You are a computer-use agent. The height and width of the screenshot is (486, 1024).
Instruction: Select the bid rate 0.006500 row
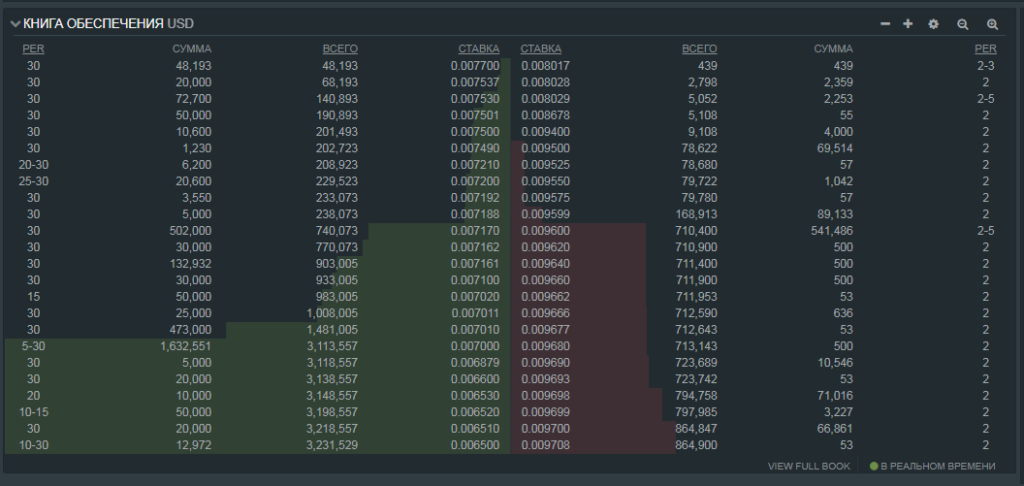coord(475,444)
